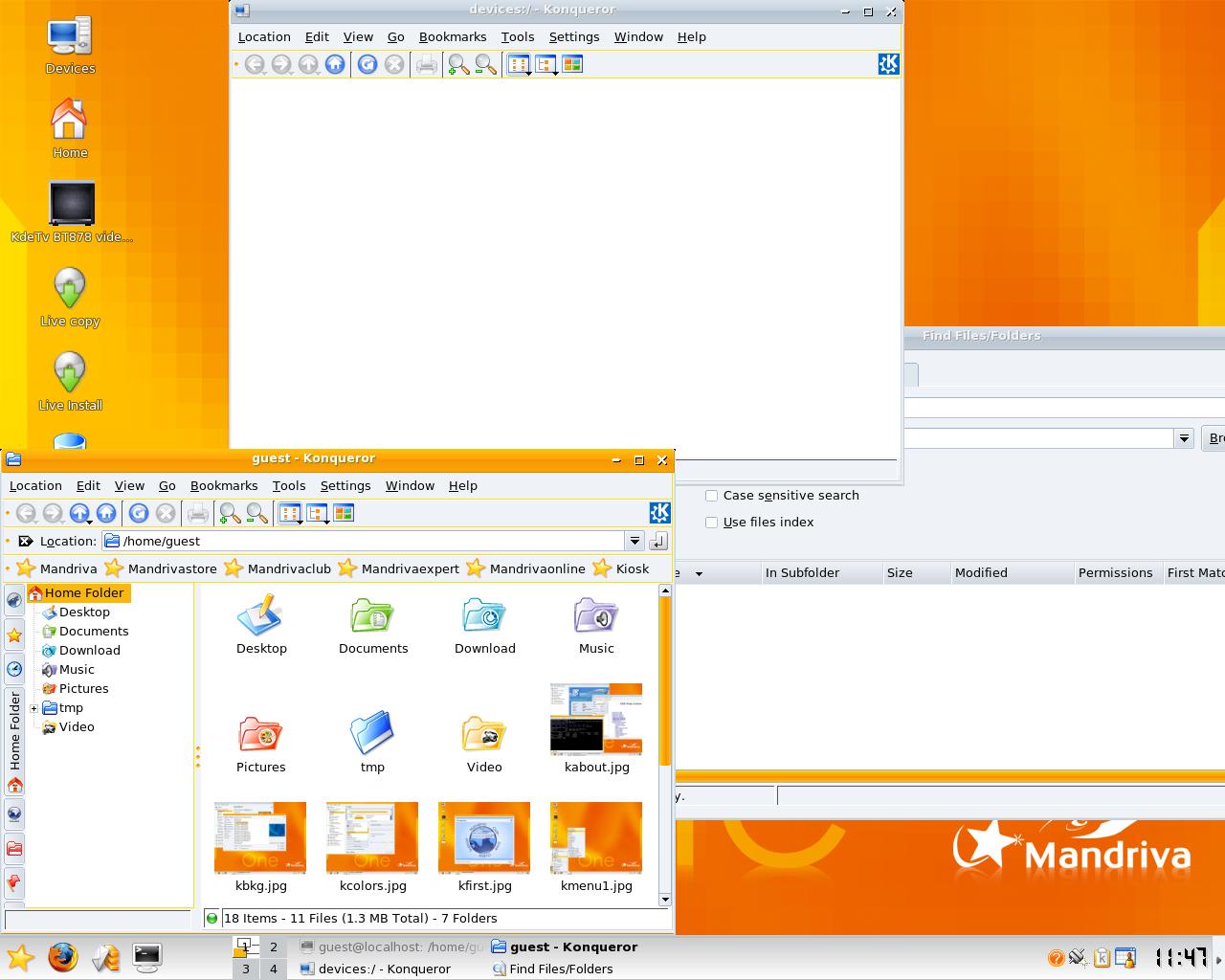Enable Case sensitive search checkbox

pos(711,496)
